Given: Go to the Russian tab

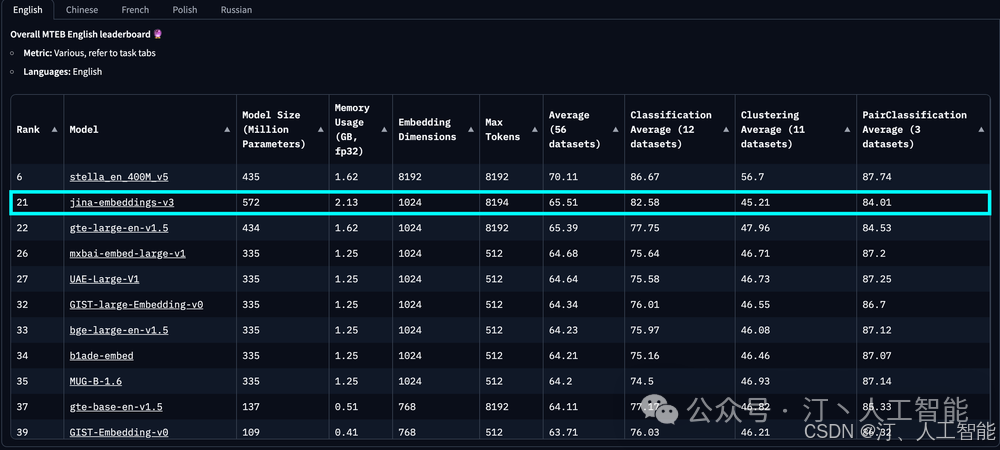Looking at the screenshot, I should point(236,10).
